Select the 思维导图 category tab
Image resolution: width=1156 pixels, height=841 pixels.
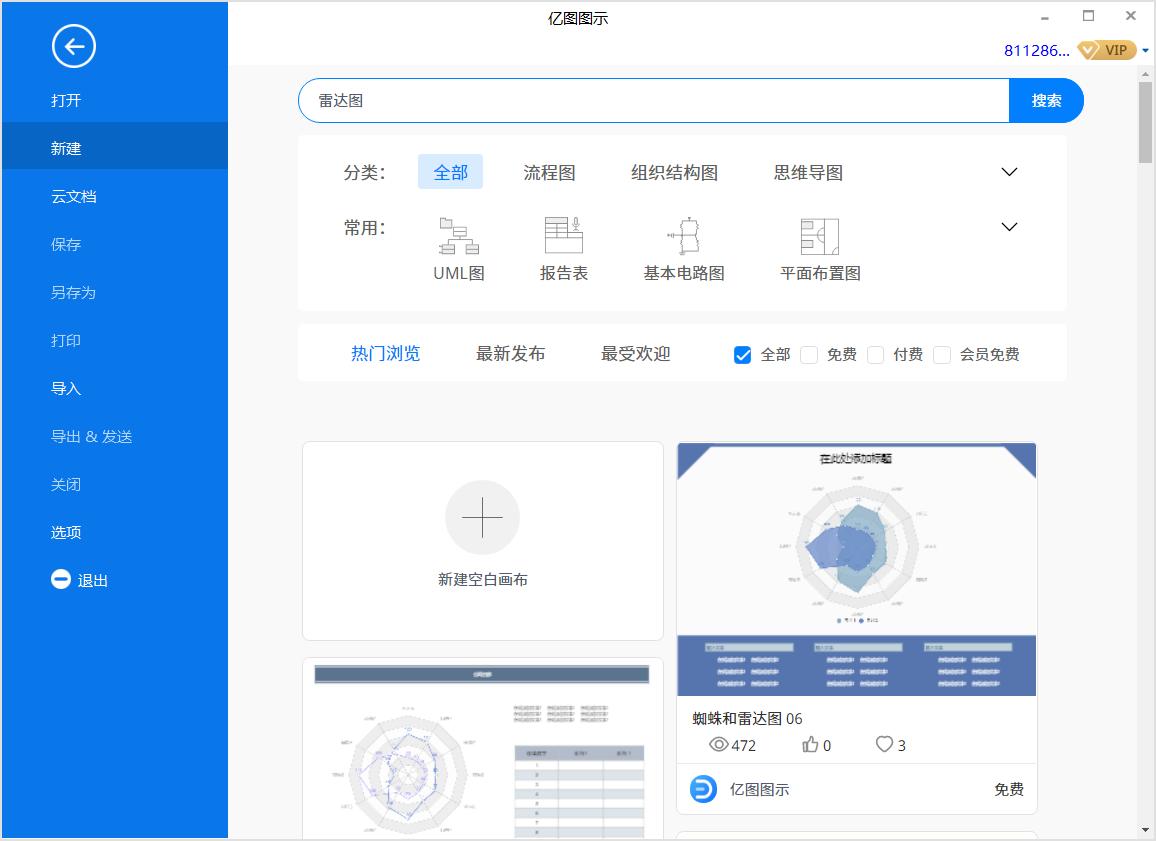pyautogui.click(x=806, y=172)
